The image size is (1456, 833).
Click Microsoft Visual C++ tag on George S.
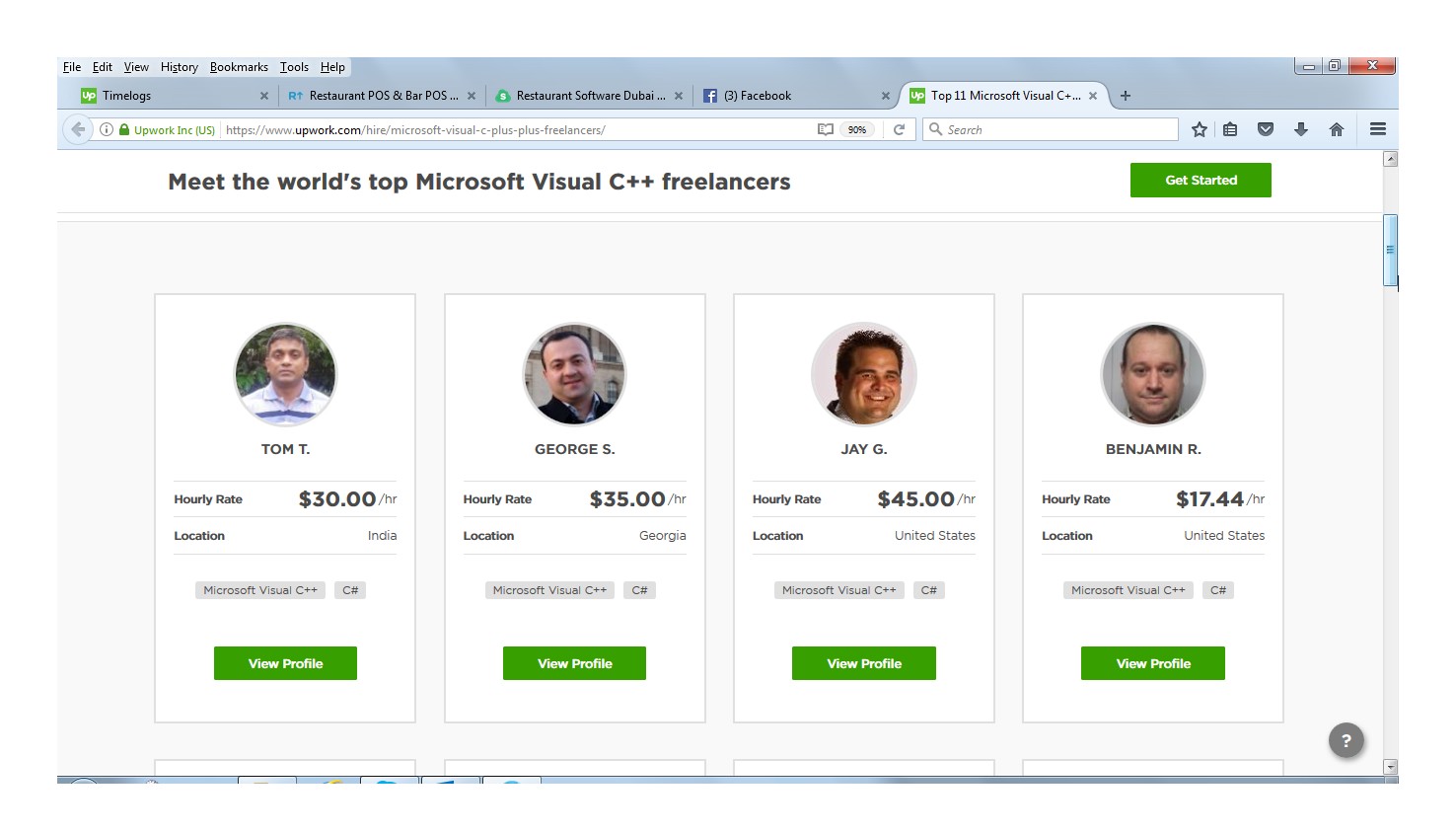pyautogui.click(x=549, y=590)
